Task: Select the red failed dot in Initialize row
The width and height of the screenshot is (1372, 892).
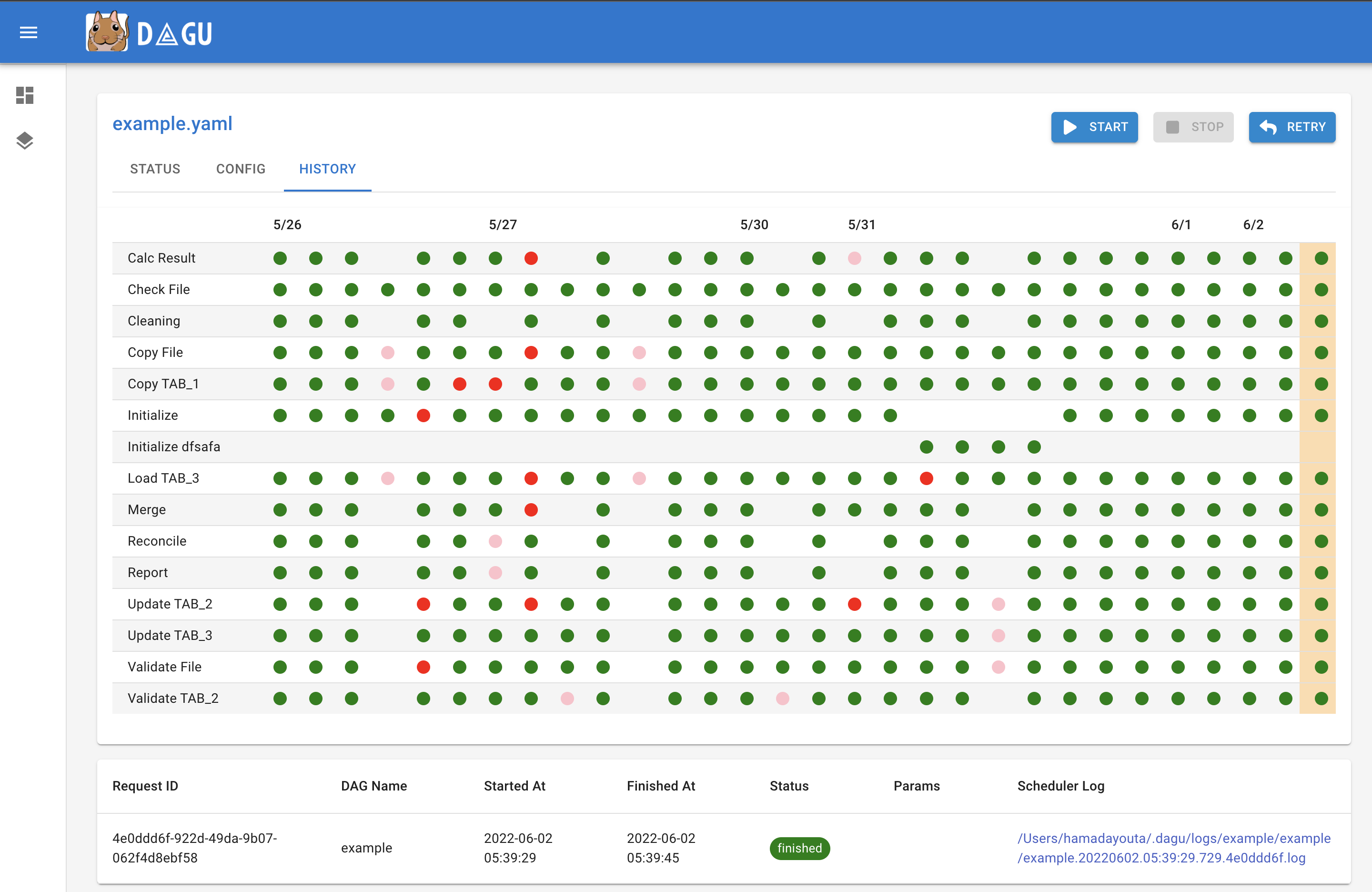Action: coord(423,416)
